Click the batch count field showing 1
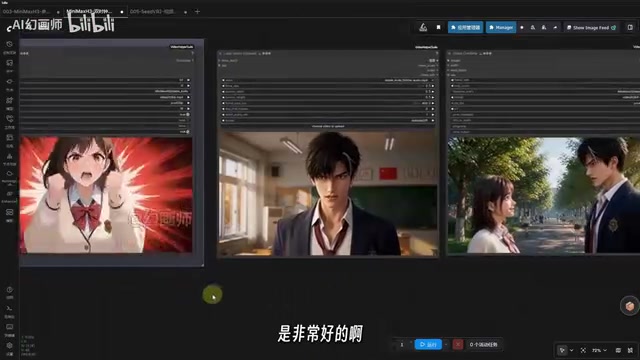 [402, 344]
